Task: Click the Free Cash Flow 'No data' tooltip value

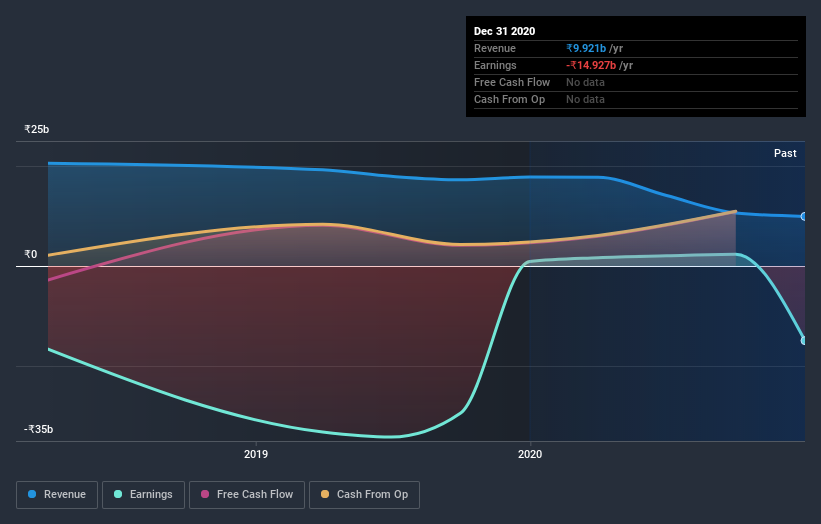Action: pos(585,82)
